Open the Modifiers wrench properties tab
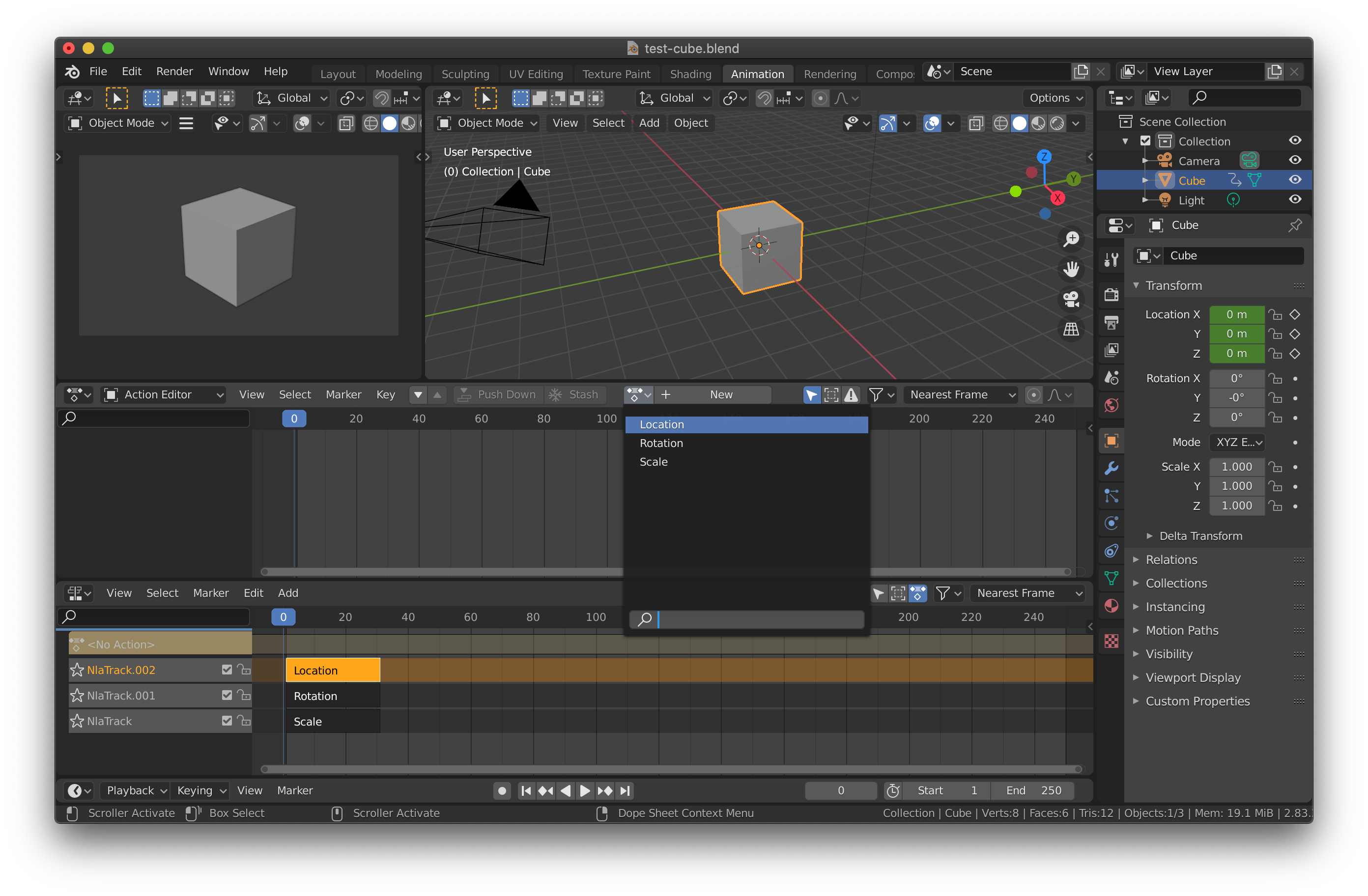The height and width of the screenshot is (896, 1368). click(1111, 469)
